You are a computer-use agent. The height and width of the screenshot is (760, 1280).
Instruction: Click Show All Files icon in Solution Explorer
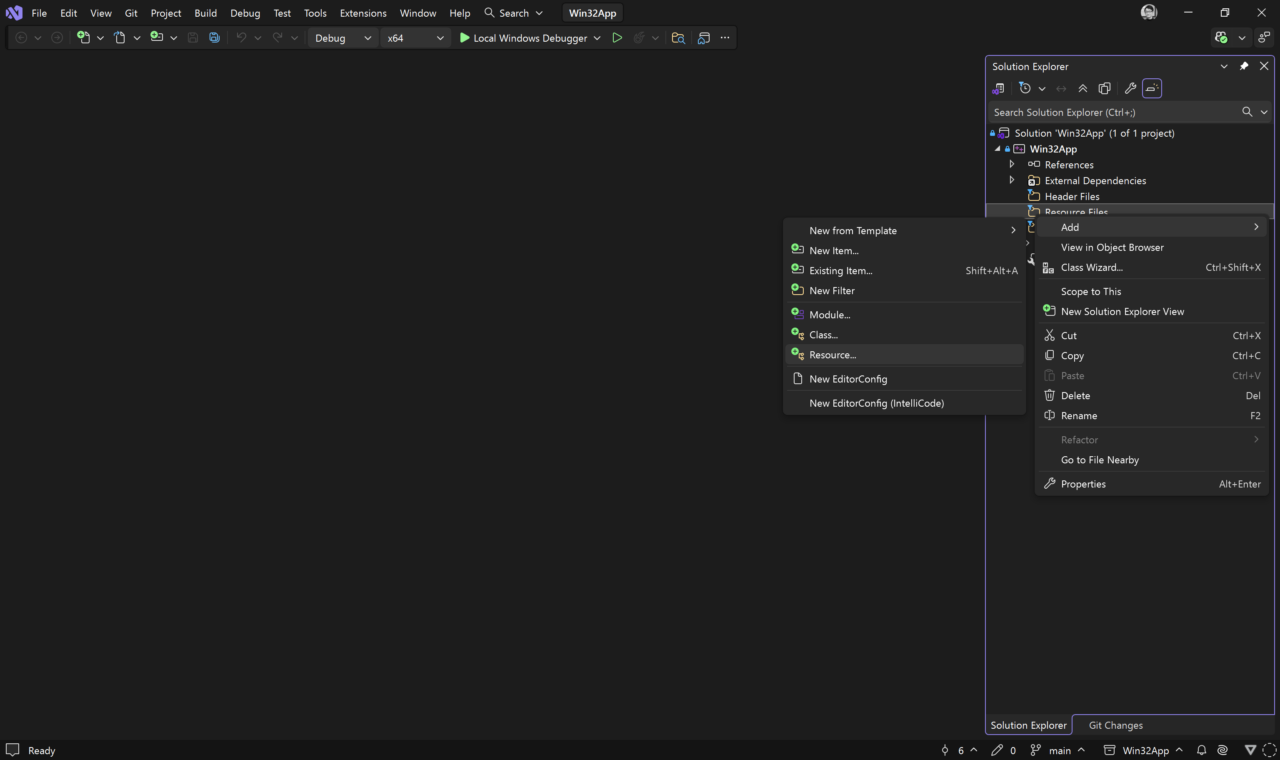(1105, 89)
